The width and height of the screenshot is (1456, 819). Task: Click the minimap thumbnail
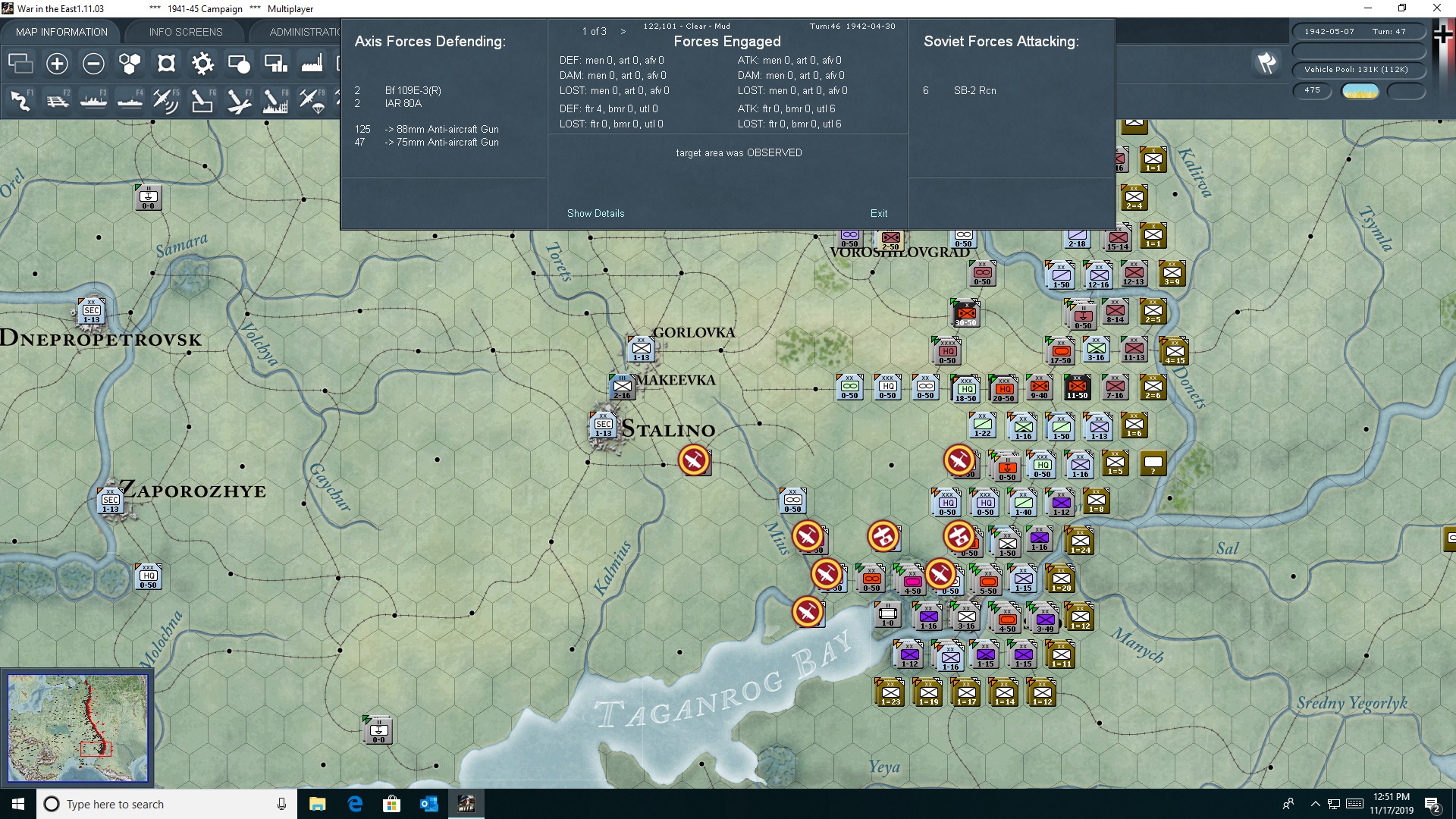click(x=77, y=728)
